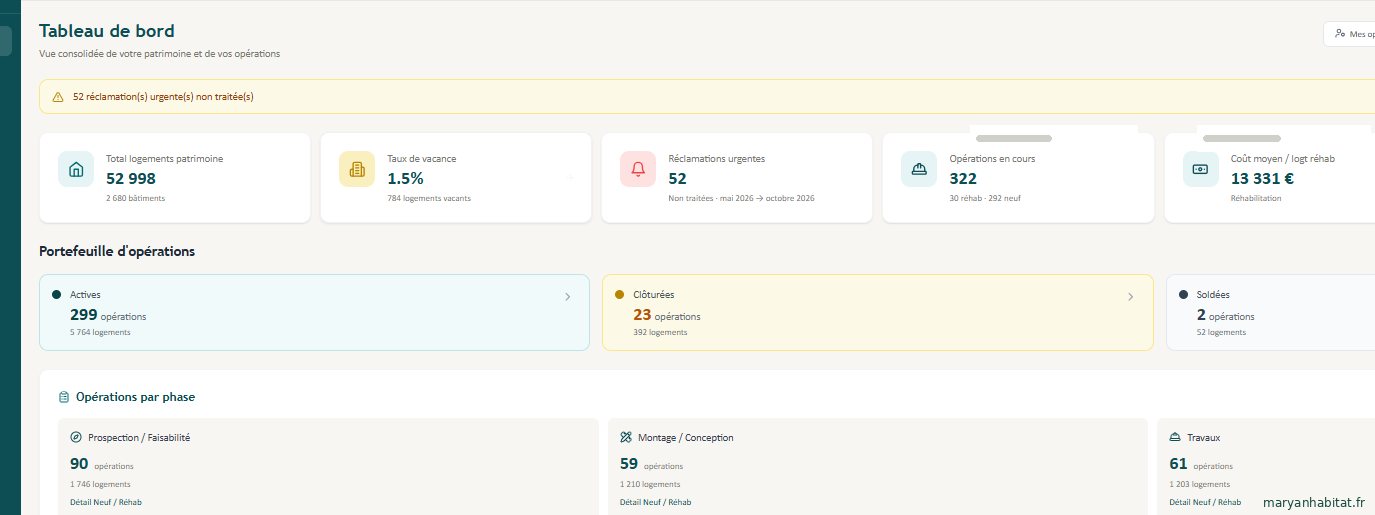This screenshot has height=515, width=1375.
Task: Expand the Clôturées operations card chevron
Action: coord(1131,296)
